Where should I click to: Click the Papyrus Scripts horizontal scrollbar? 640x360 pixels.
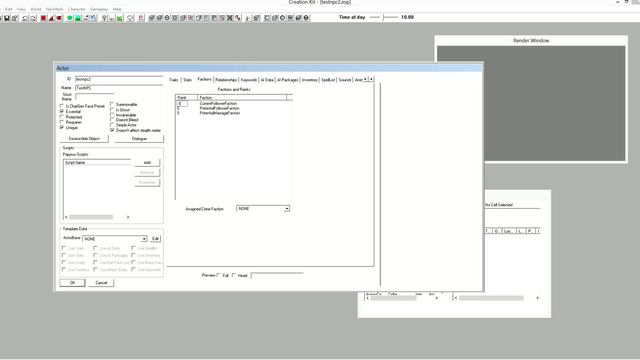click(97, 217)
